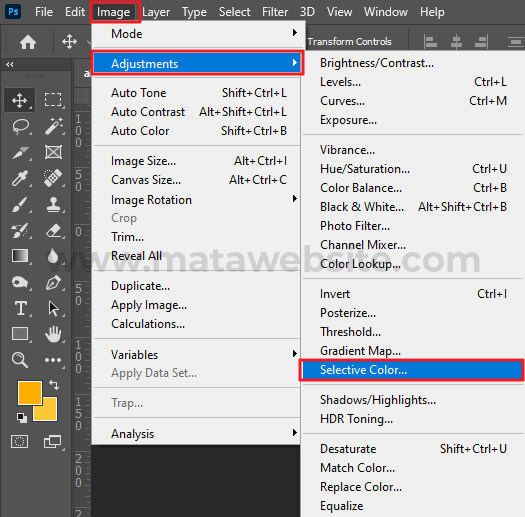The width and height of the screenshot is (525, 517).
Task: Choose Auto Tone command
Action: (197, 93)
